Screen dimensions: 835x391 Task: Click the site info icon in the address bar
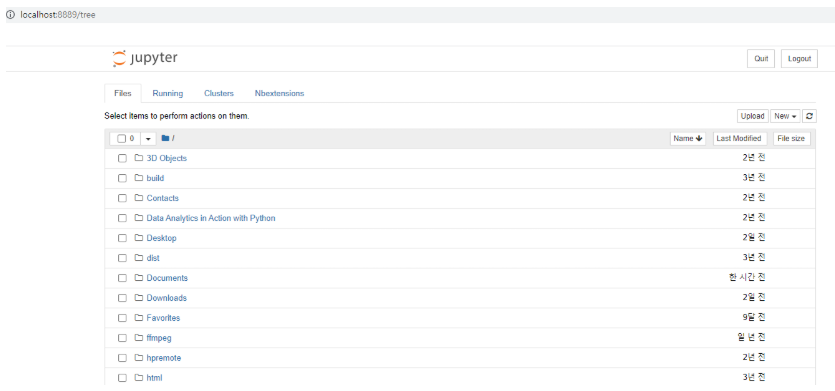[x=10, y=15]
